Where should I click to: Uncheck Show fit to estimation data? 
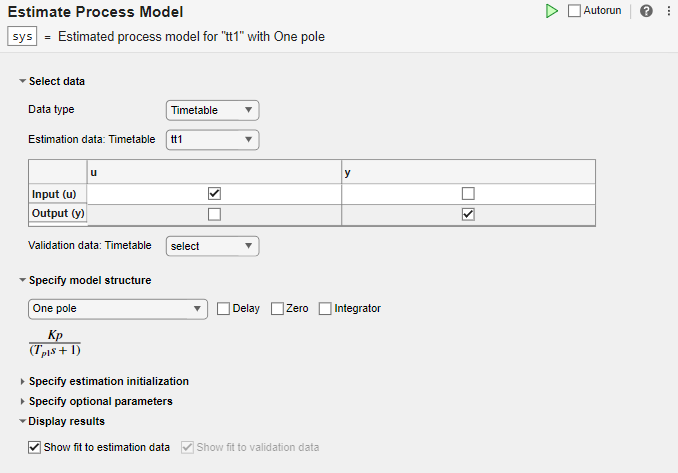(35, 447)
